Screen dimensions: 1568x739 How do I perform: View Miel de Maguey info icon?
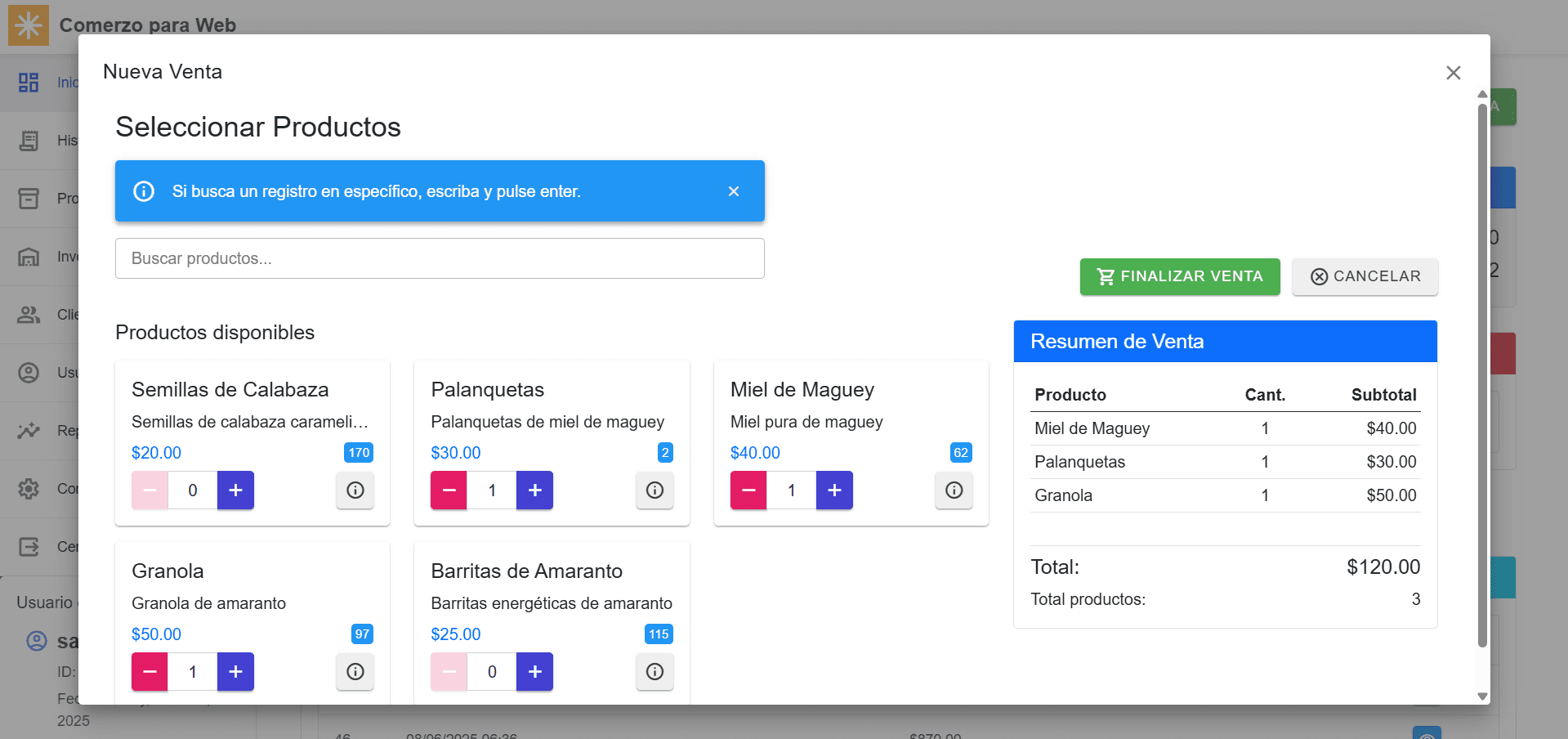click(954, 490)
